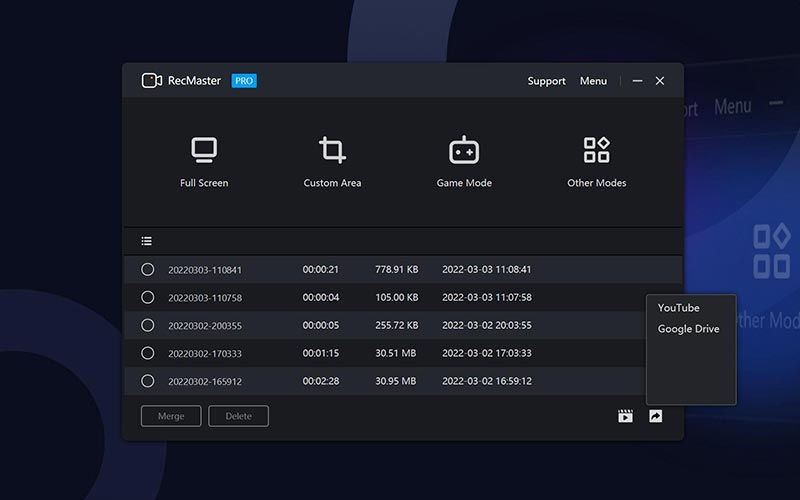
Task: Click file size 255.72 KB
Action: click(x=396, y=325)
